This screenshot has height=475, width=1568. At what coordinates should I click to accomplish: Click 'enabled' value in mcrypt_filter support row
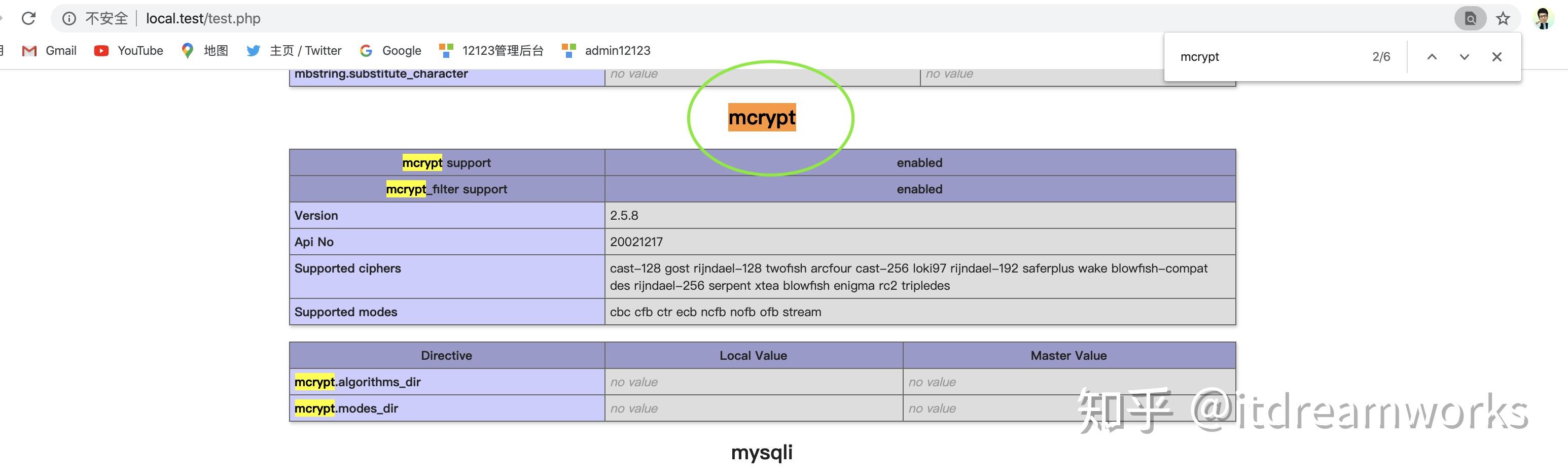(x=919, y=189)
